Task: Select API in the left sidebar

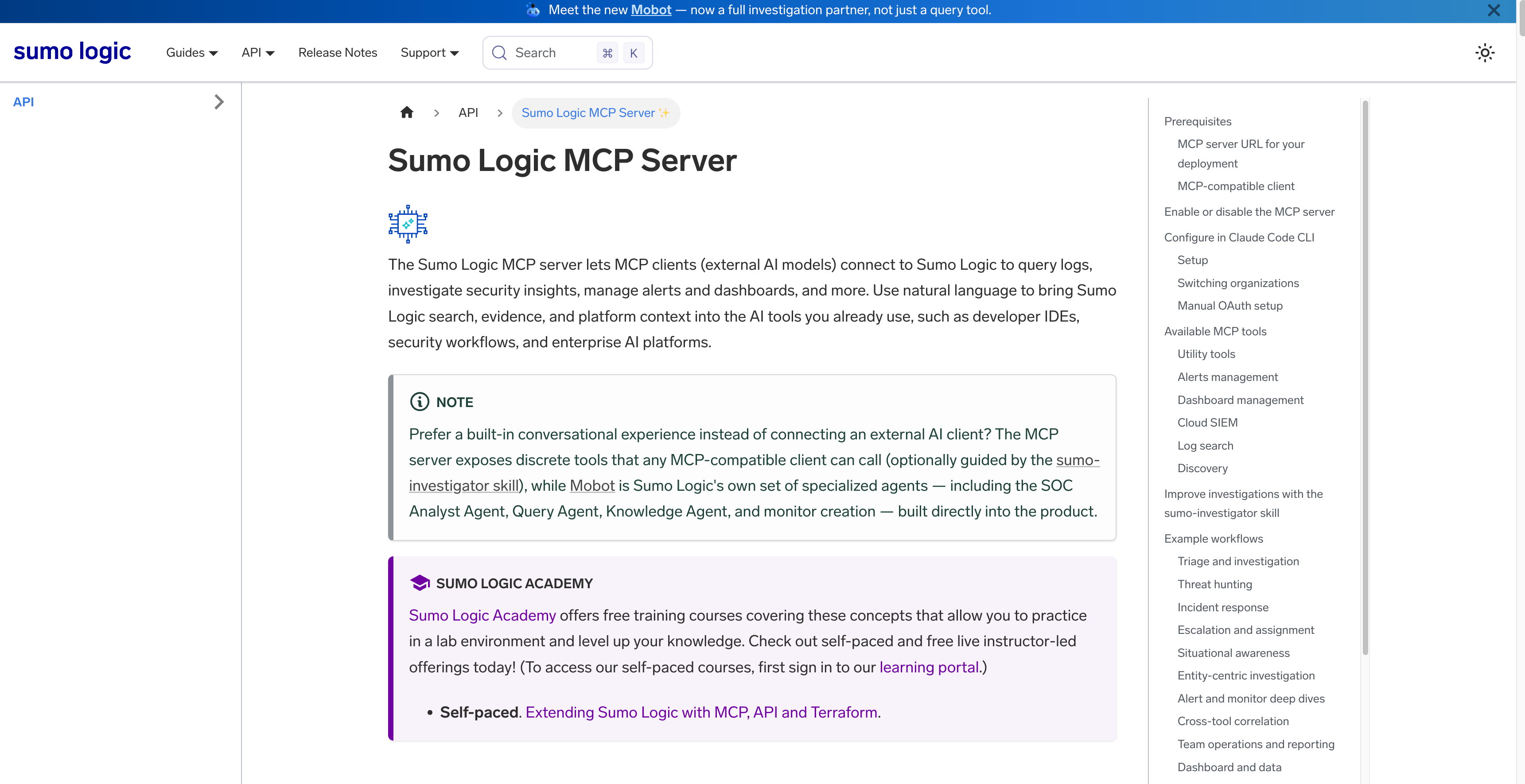Action: tap(23, 102)
